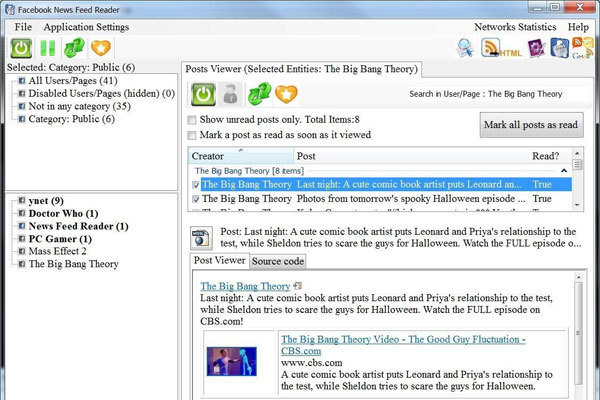
Task: Select The Big Bang Theory in pages list
Action: [x=73, y=264]
